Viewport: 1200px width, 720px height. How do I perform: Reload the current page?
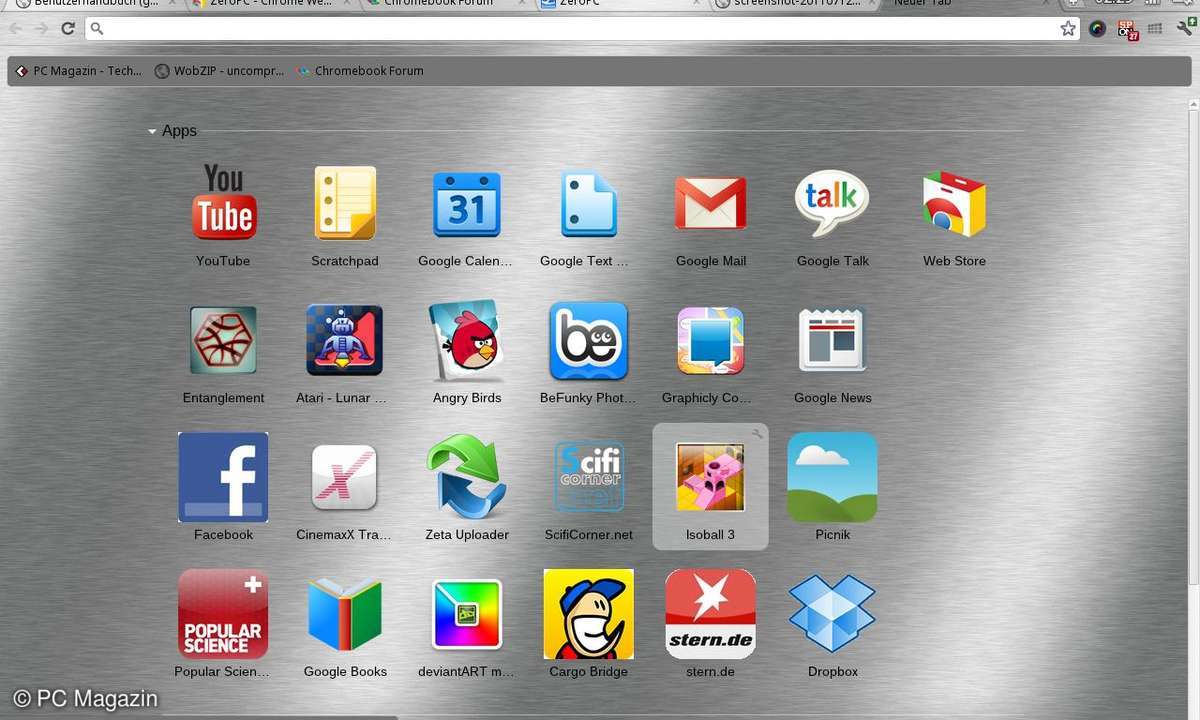point(68,29)
